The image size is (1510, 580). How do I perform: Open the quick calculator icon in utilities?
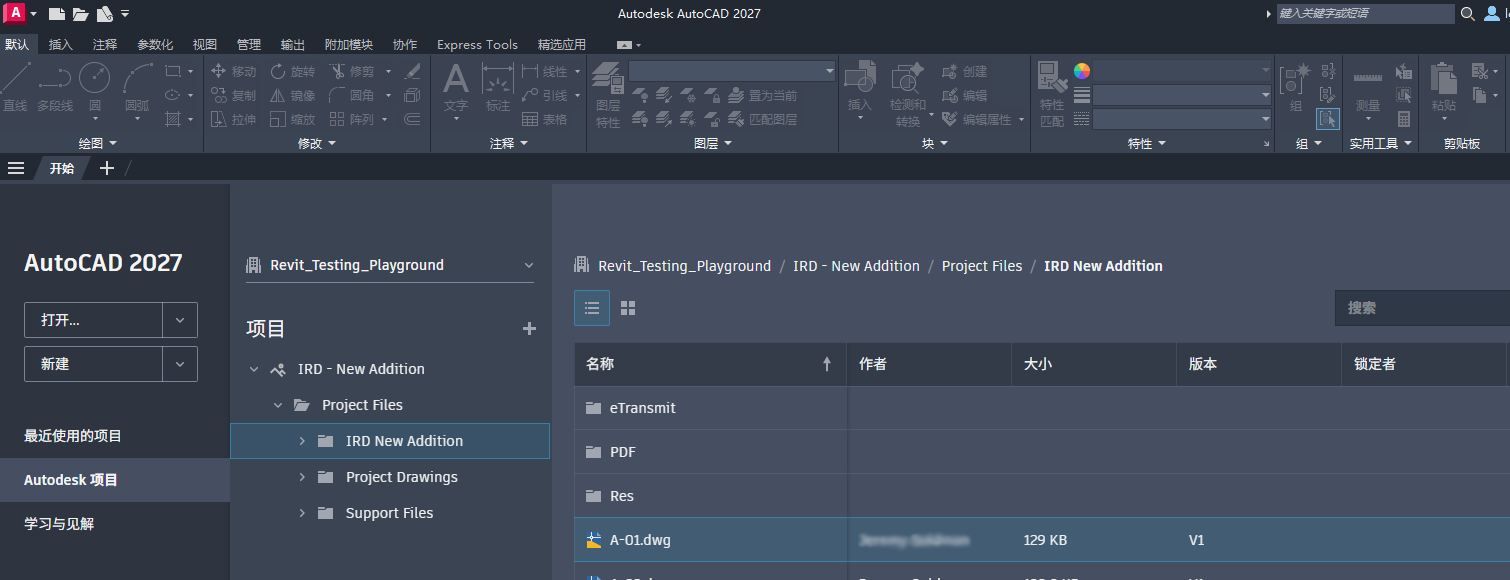pyautogui.click(x=1404, y=119)
